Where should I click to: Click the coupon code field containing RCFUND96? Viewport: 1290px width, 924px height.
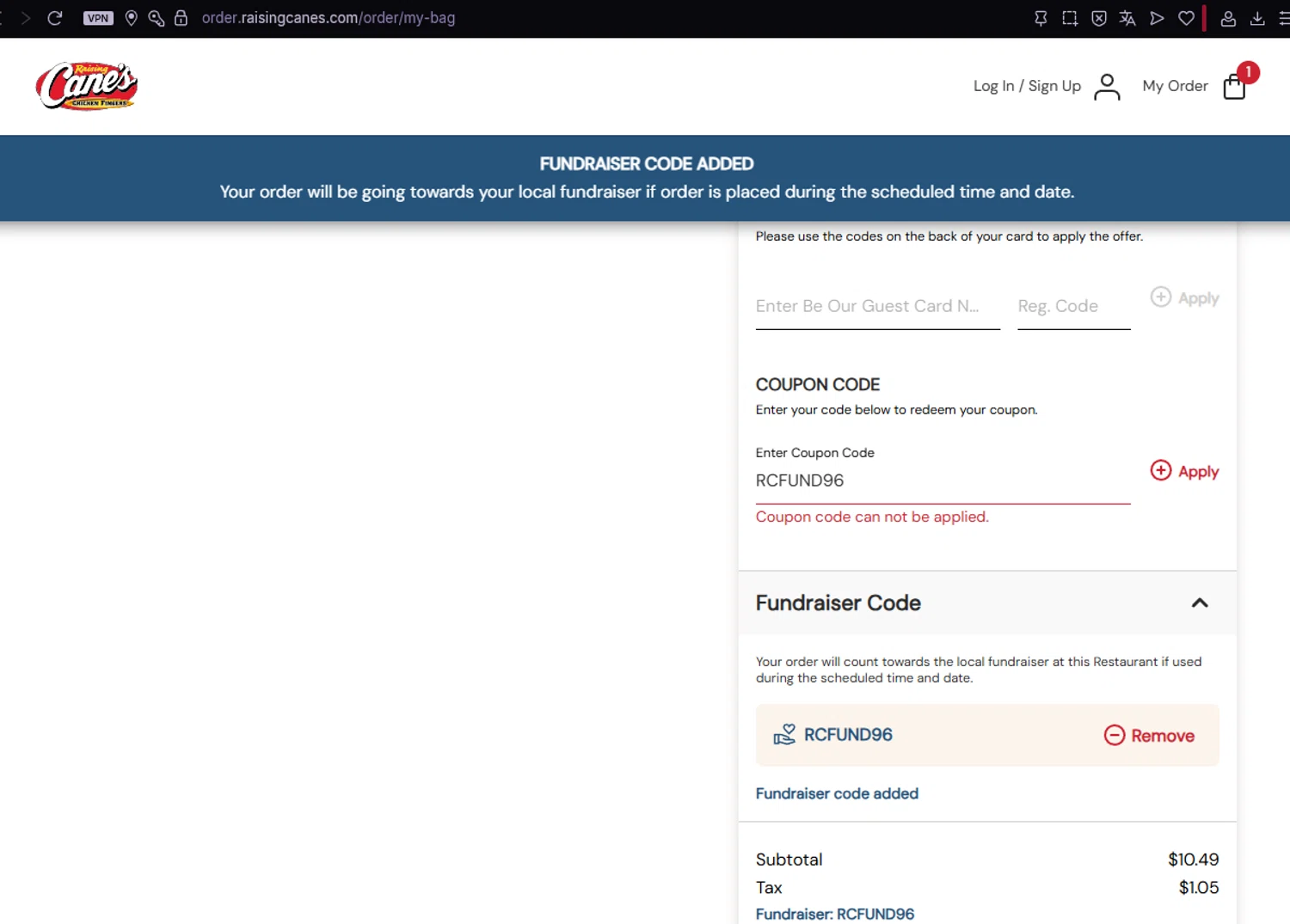pos(942,481)
